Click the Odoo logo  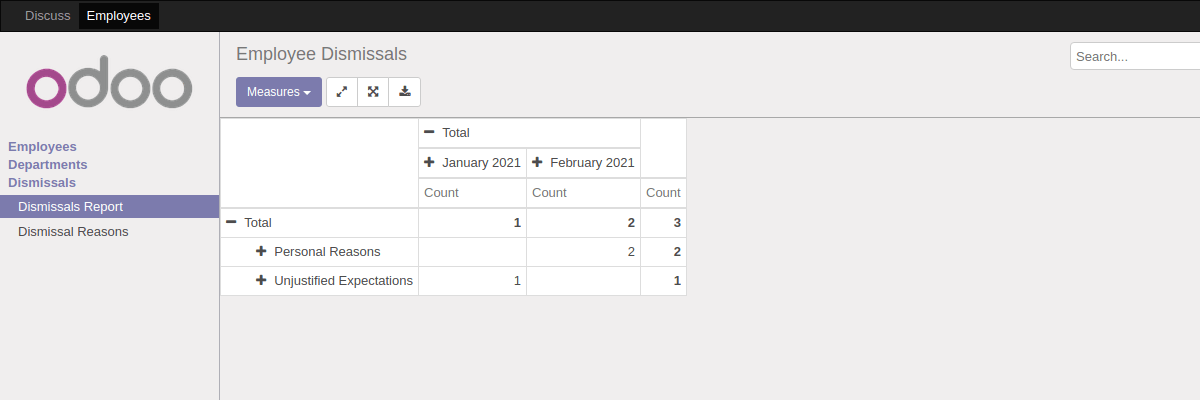(109, 88)
